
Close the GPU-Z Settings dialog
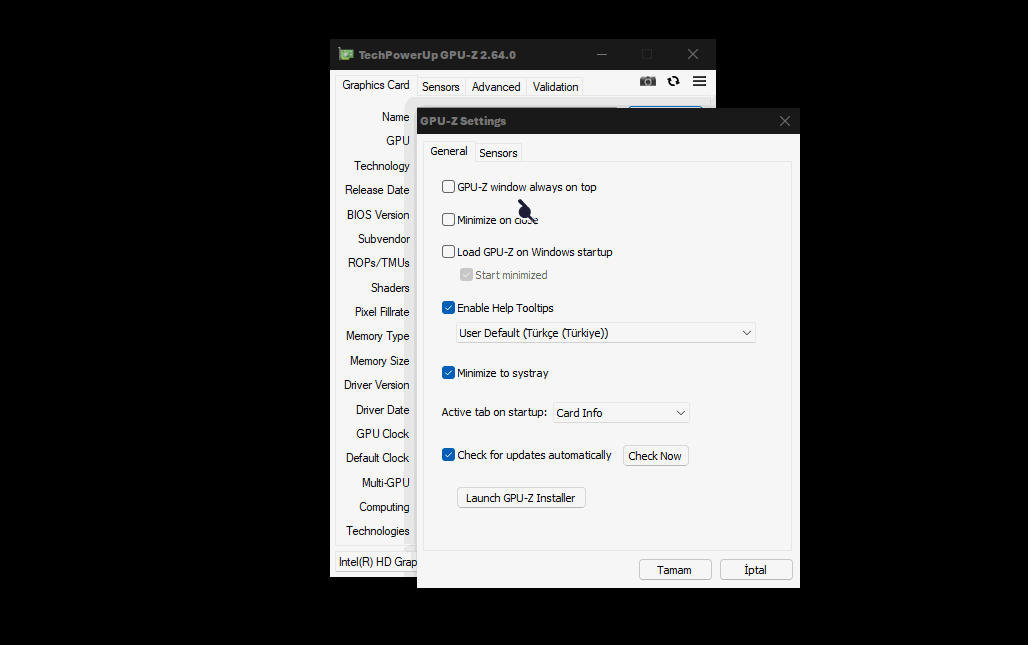(x=785, y=121)
